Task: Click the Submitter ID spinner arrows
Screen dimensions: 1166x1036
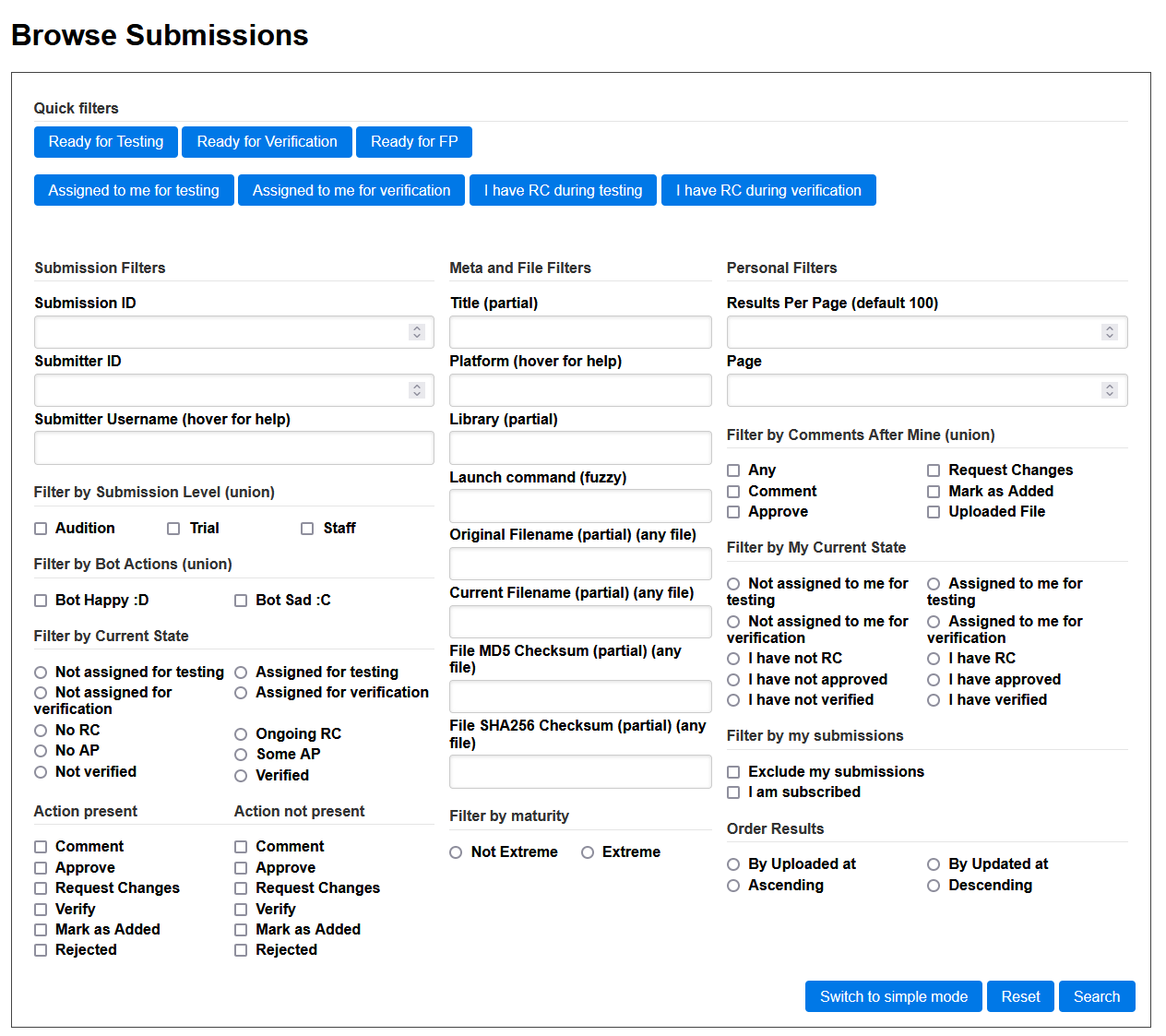Action: (417, 390)
